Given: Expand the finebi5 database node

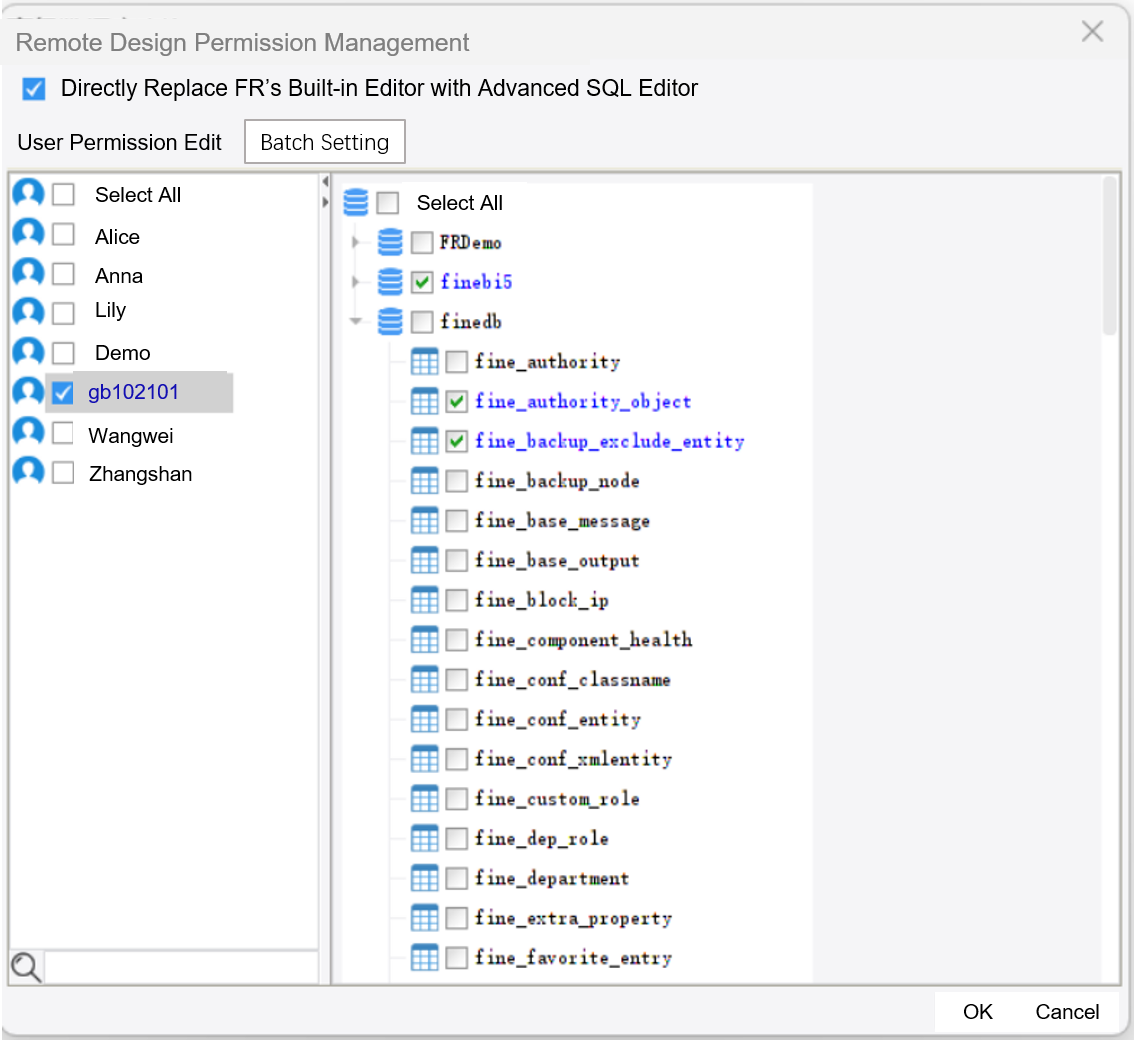Looking at the screenshot, I should click(355, 281).
